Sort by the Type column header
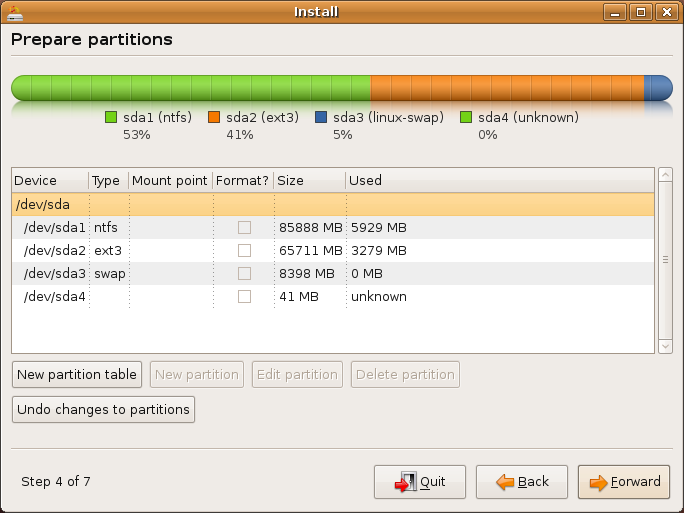The height and width of the screenshot is (513, 684). click(109, 180)
